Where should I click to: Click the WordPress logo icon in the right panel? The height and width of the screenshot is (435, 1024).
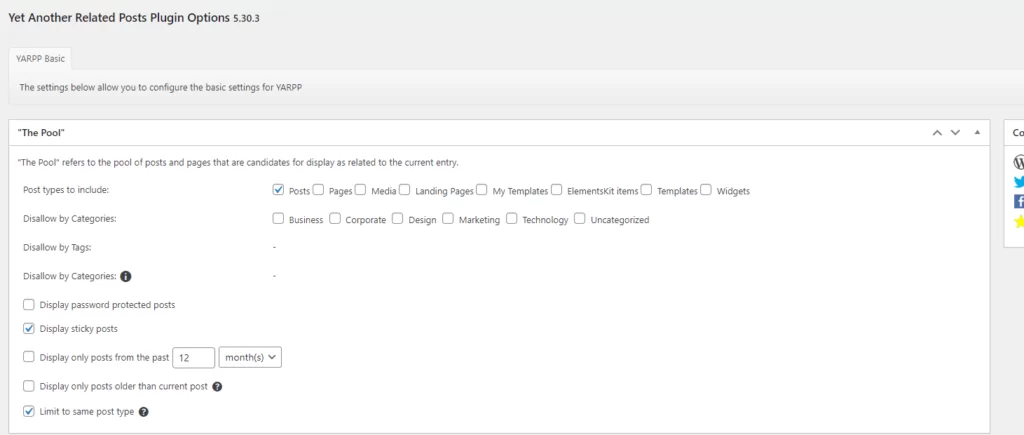(1018, 162)
